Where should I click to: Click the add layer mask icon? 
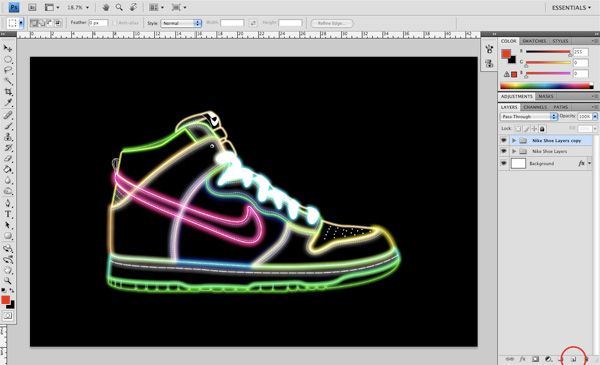[x=535, y=359]
